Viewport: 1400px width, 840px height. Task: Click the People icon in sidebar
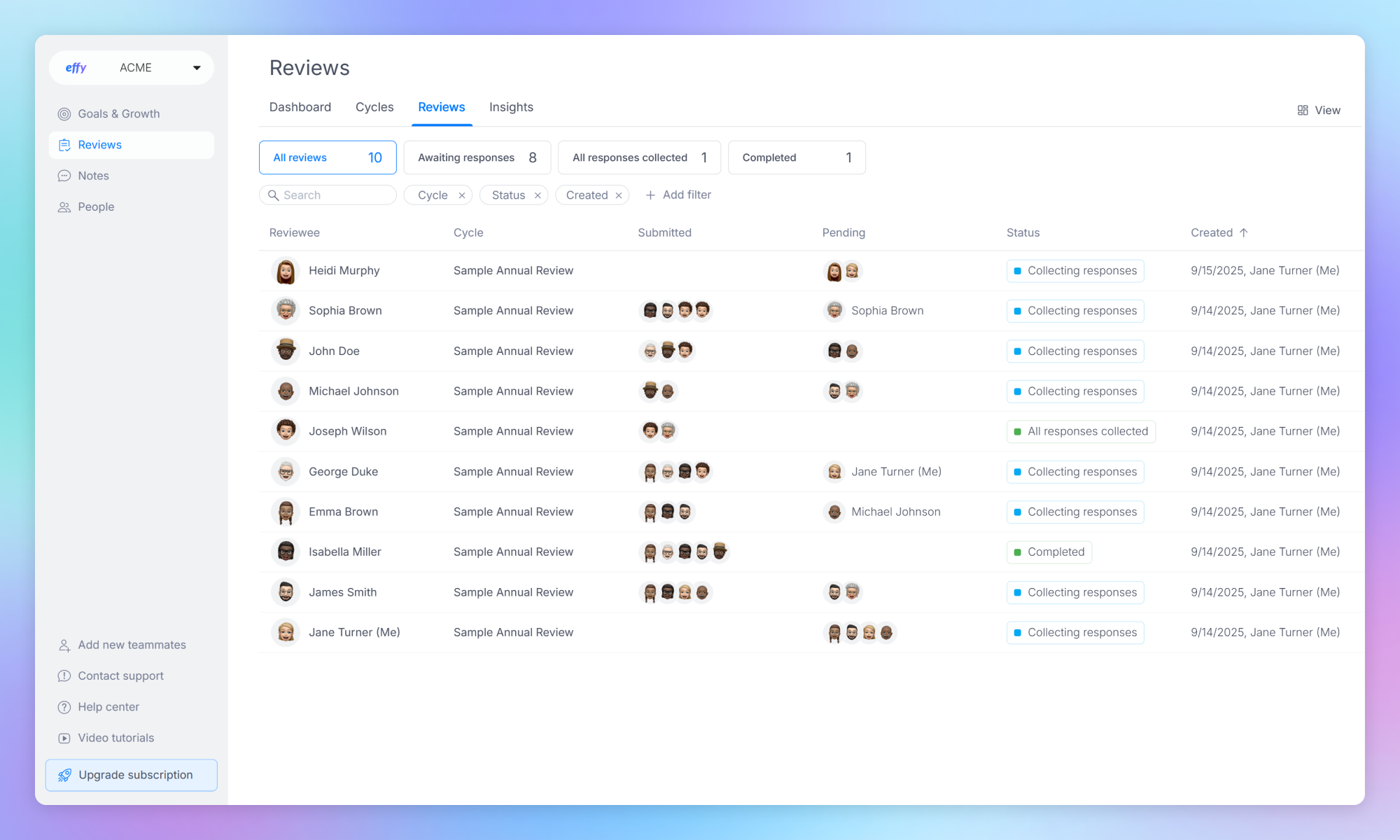[64, 207]
